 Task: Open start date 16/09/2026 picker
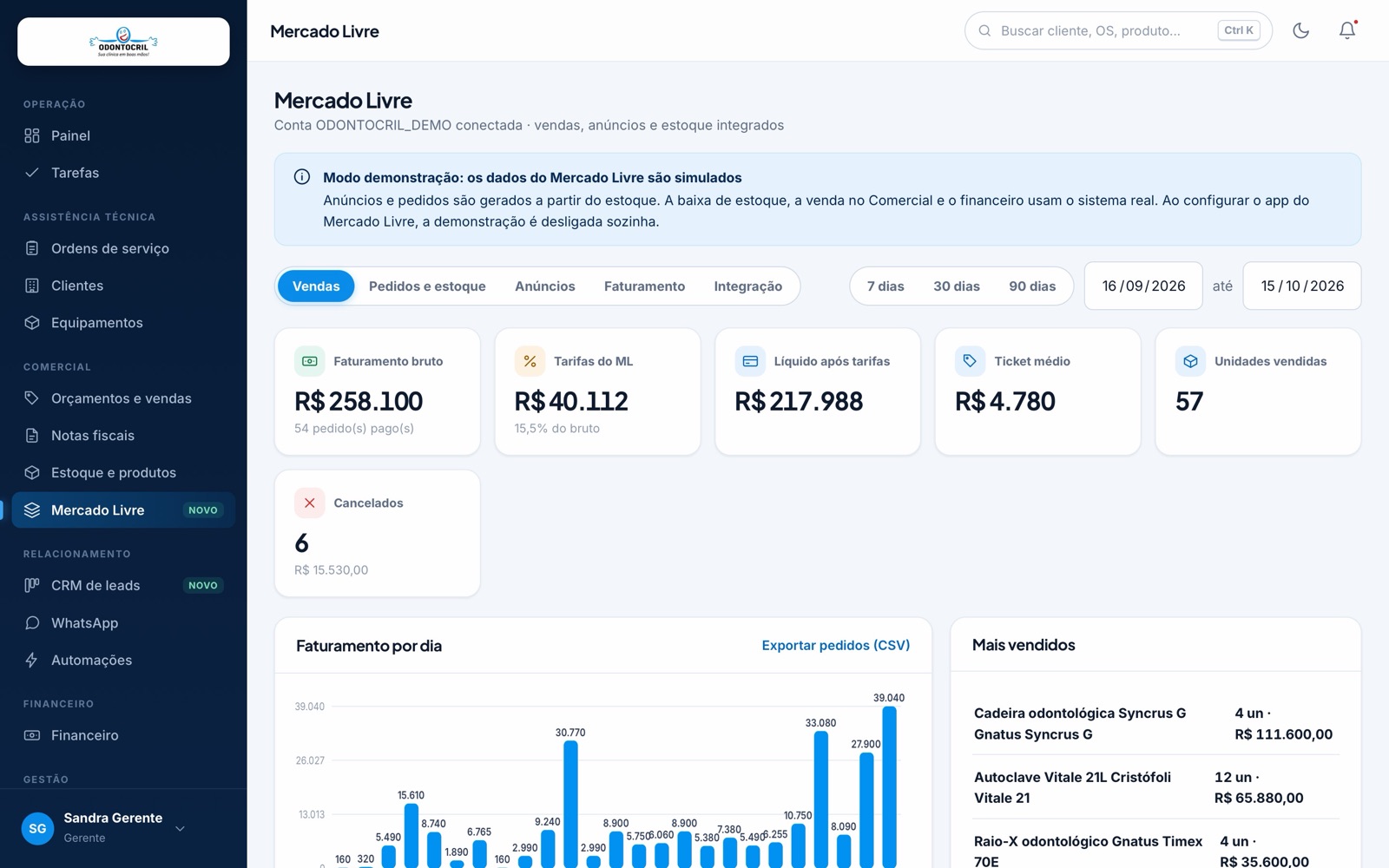pos(1143,286)
